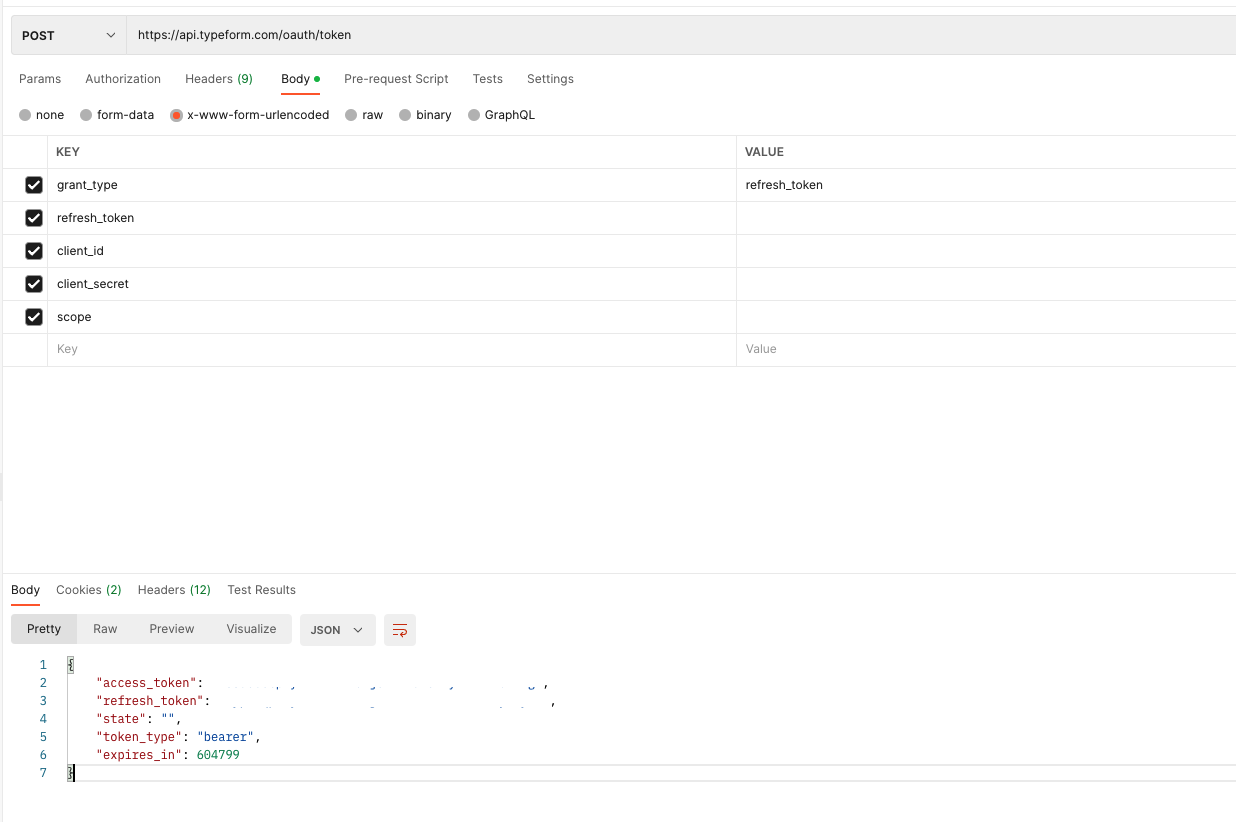Click the empty value field for scope
This screenshot has width=1236, height=822.
click(x=986, y=317)
